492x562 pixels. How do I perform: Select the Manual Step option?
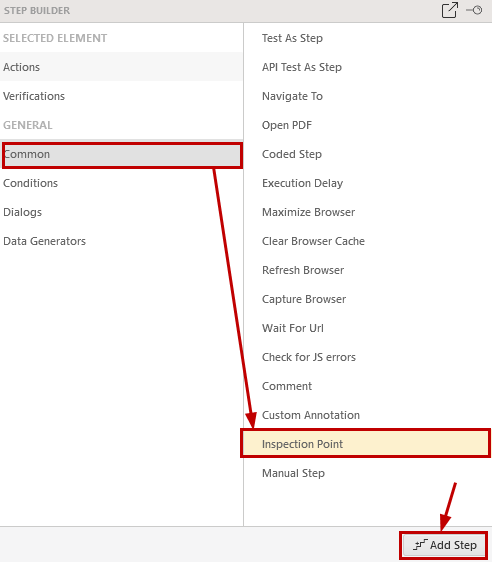[x=368, y=473]
